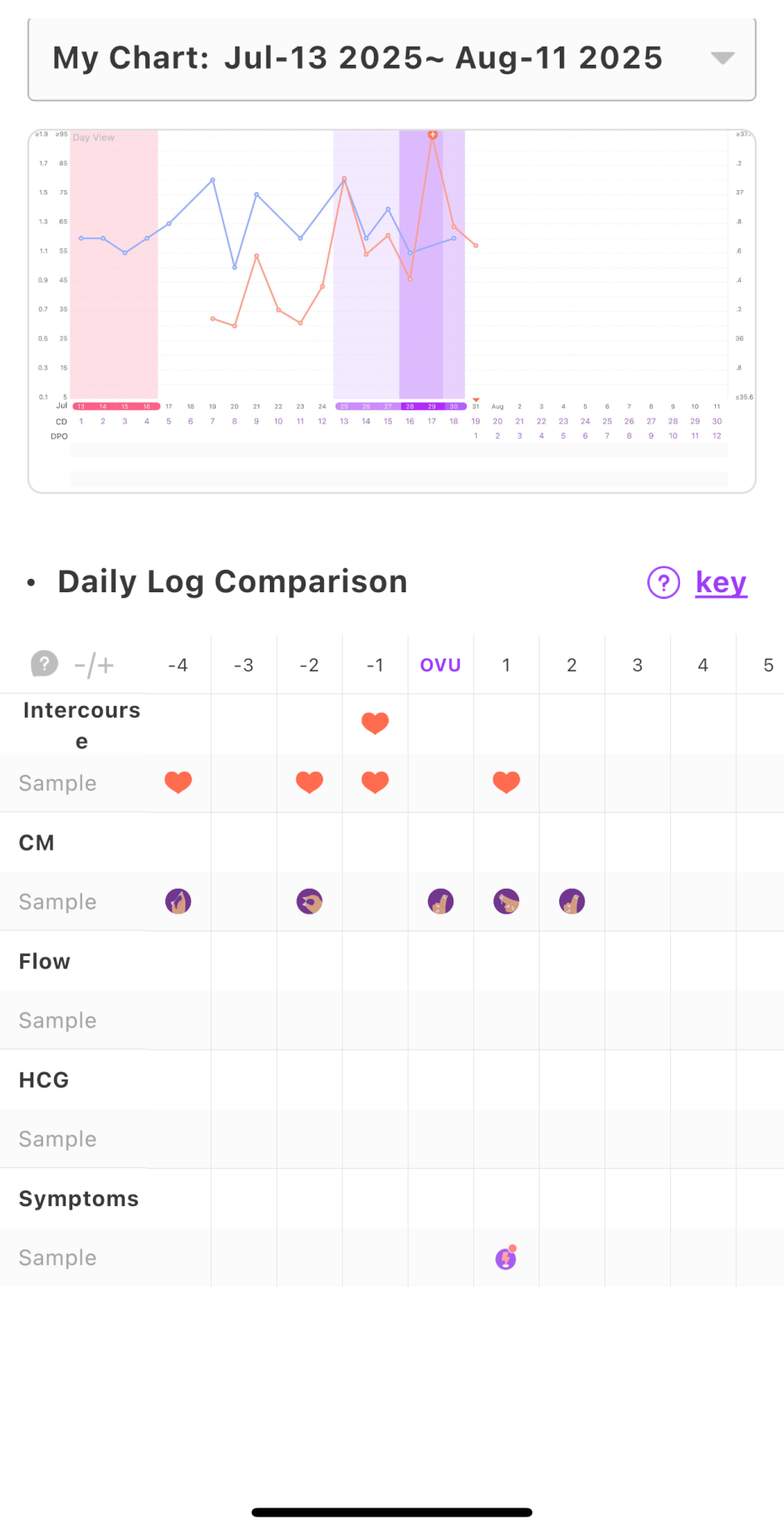Select the -4 day column header
The image size is (784, 1525).
(x=178, y=665)
